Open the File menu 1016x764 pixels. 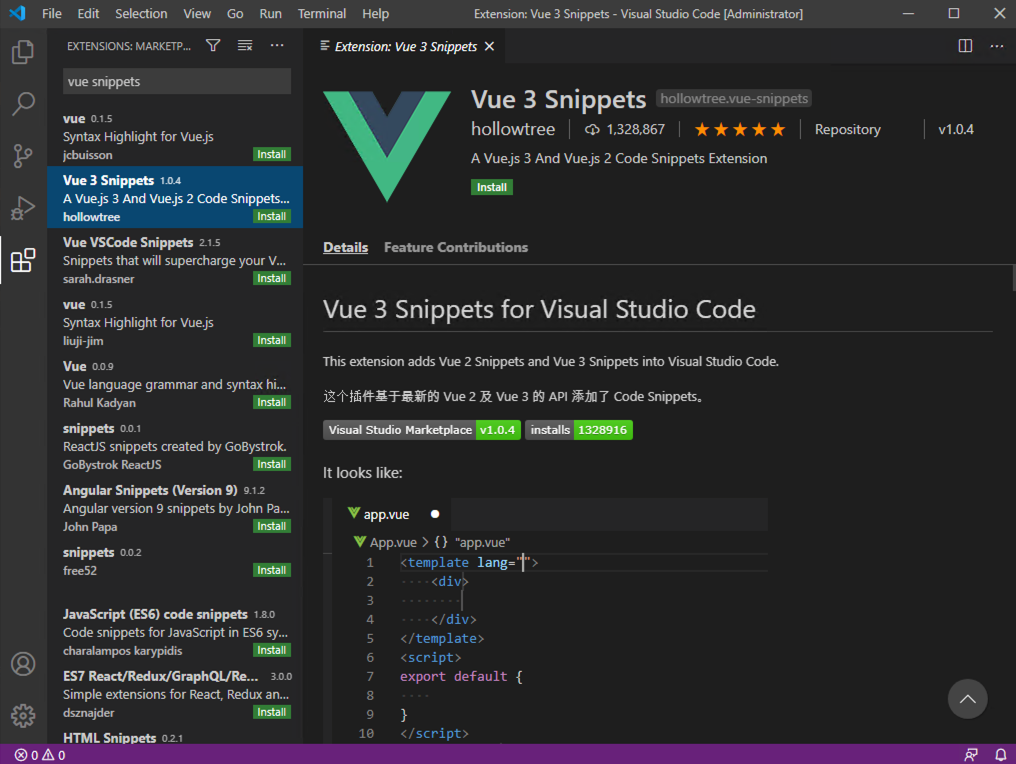[52, 14]
